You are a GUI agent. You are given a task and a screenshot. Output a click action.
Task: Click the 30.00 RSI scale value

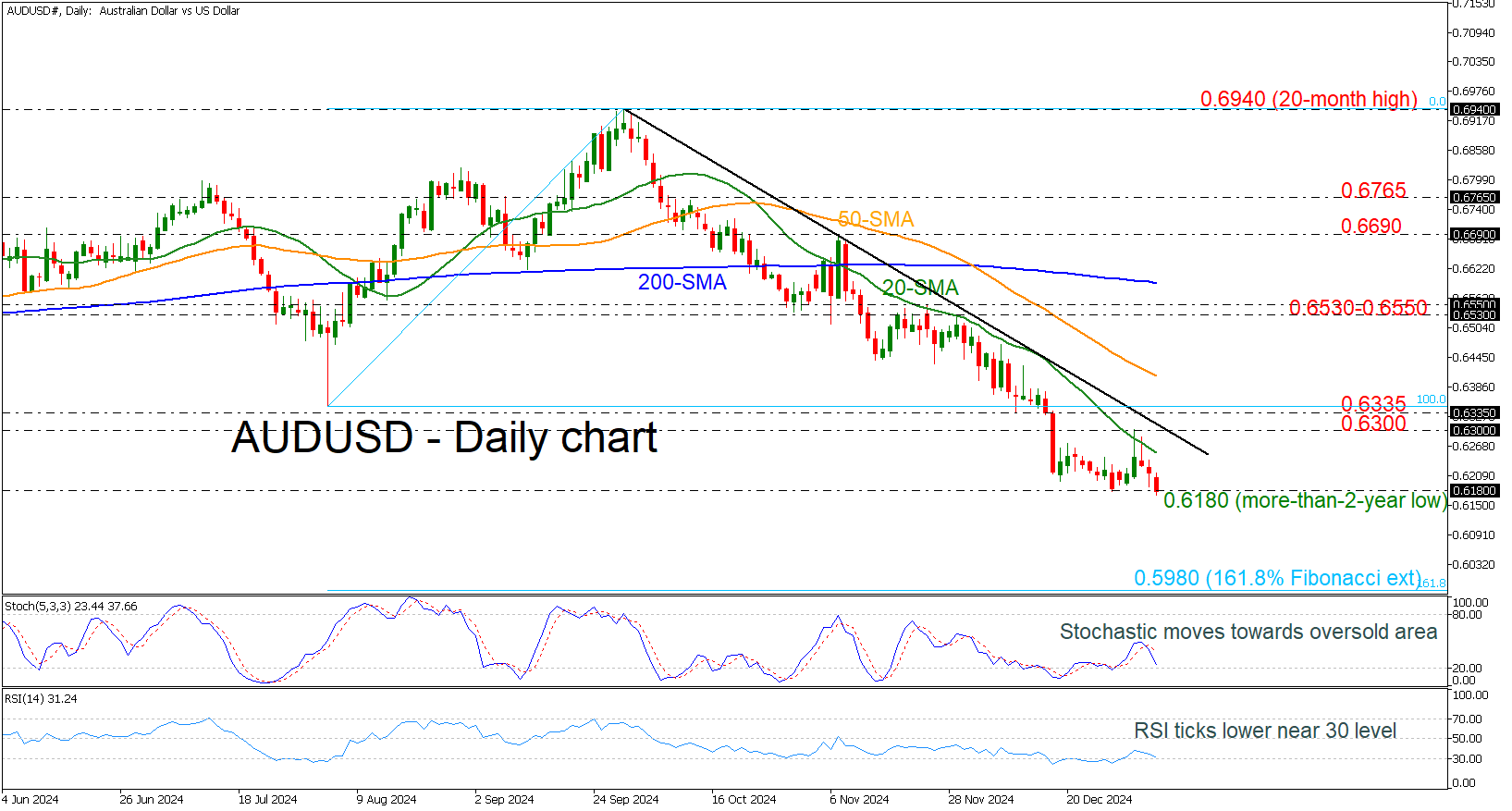(1469, 759)
